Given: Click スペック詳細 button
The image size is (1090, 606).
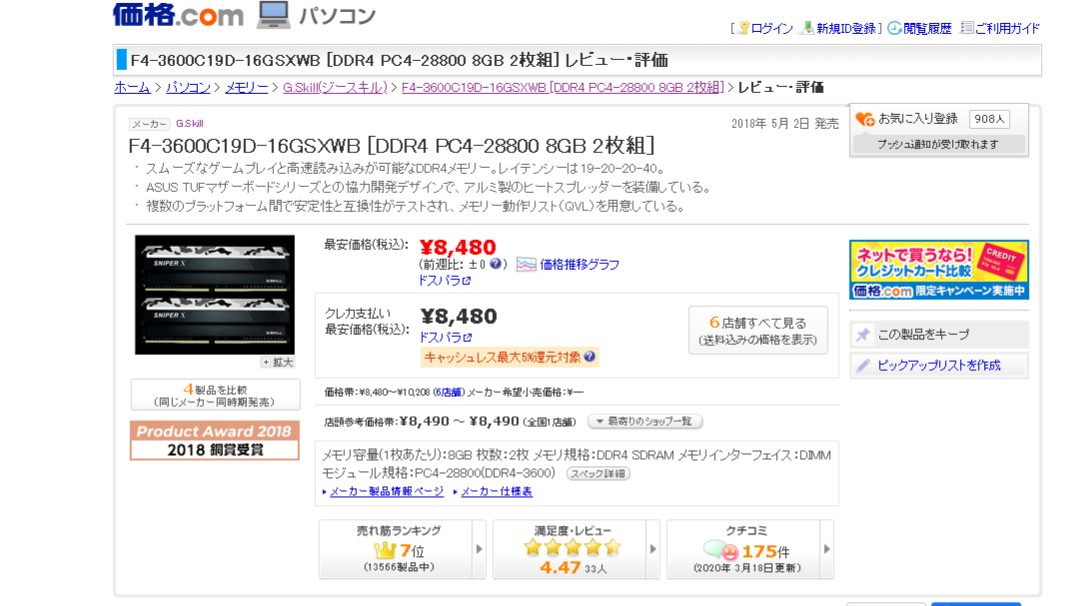Looking at the screenshot, I should [598, 474].
